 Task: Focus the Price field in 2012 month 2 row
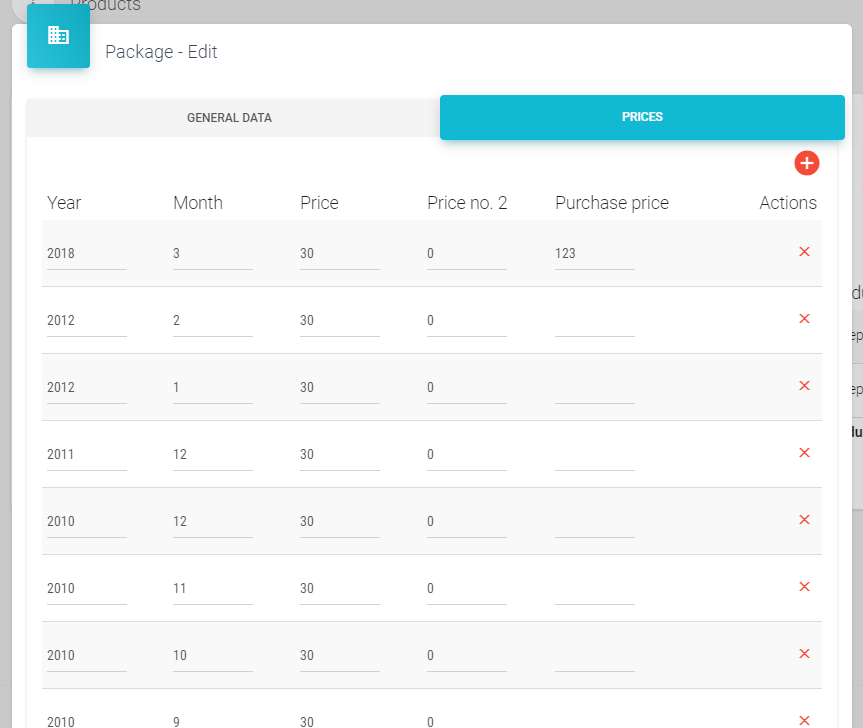(x=339, y=321)
